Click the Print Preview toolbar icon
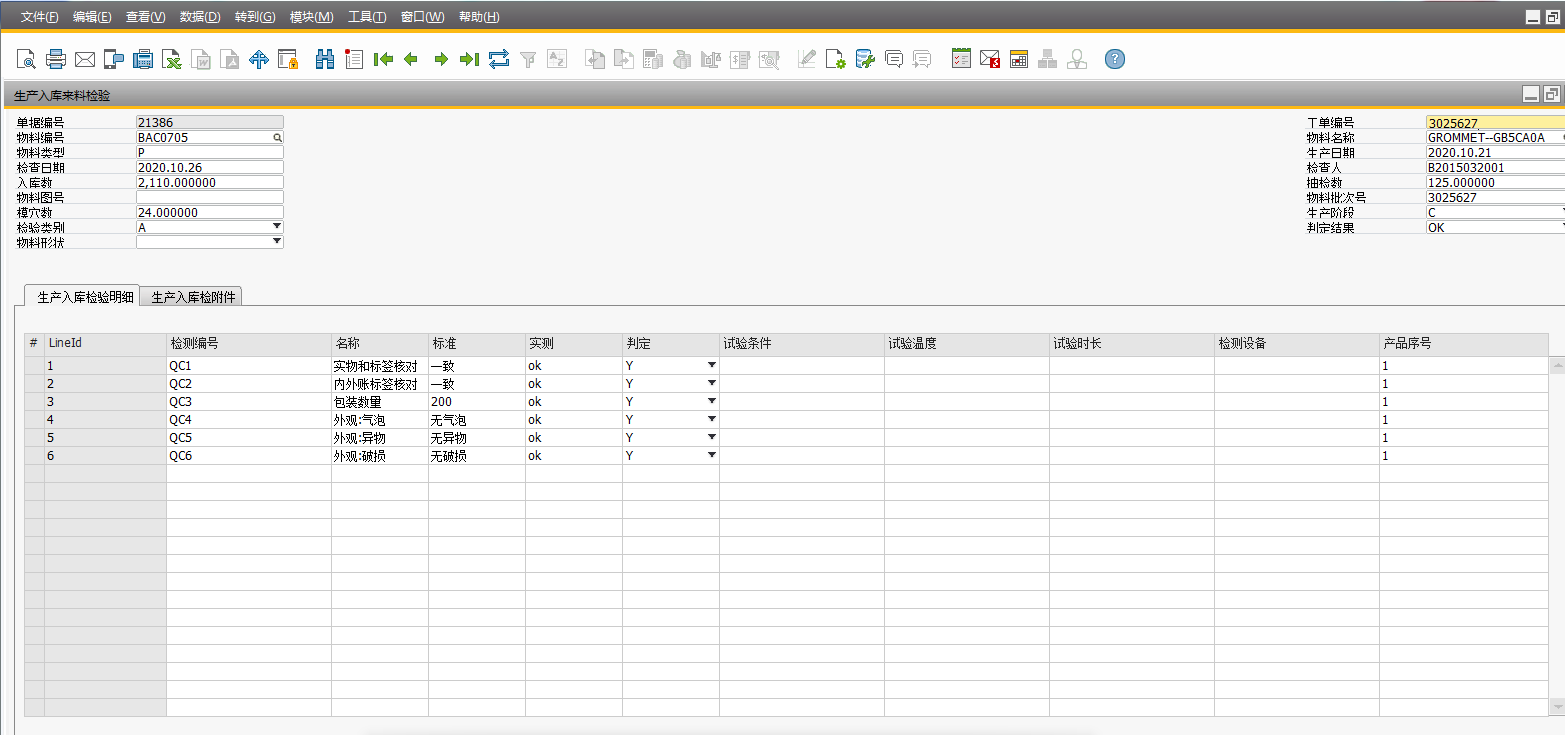This screenshot has width=1565, height=735. click(26, 60)
